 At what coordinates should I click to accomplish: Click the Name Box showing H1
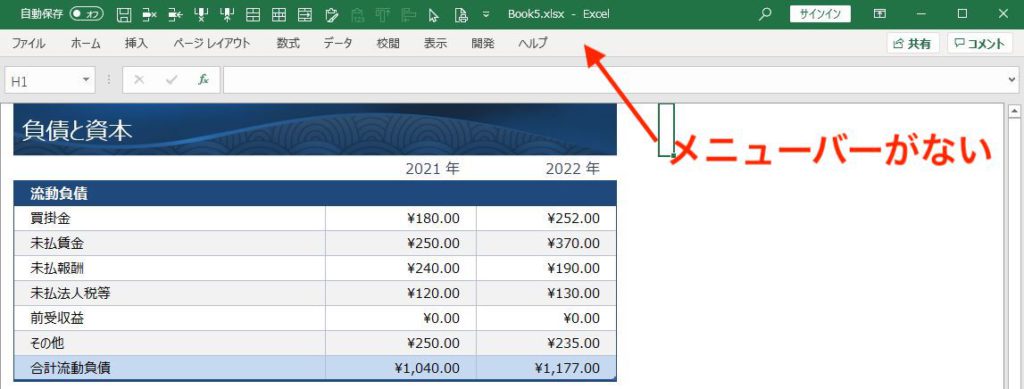41,80
